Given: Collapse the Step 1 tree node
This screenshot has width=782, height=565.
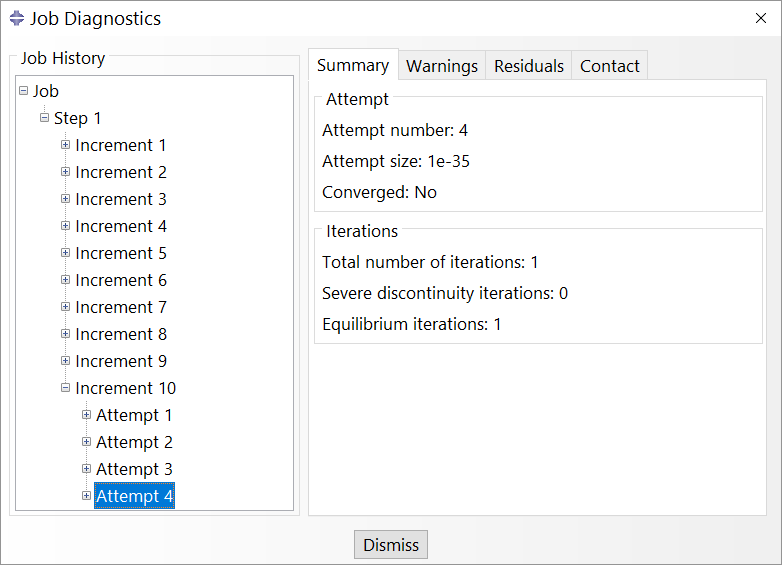Looking at the screenshot, I should 44,118.
